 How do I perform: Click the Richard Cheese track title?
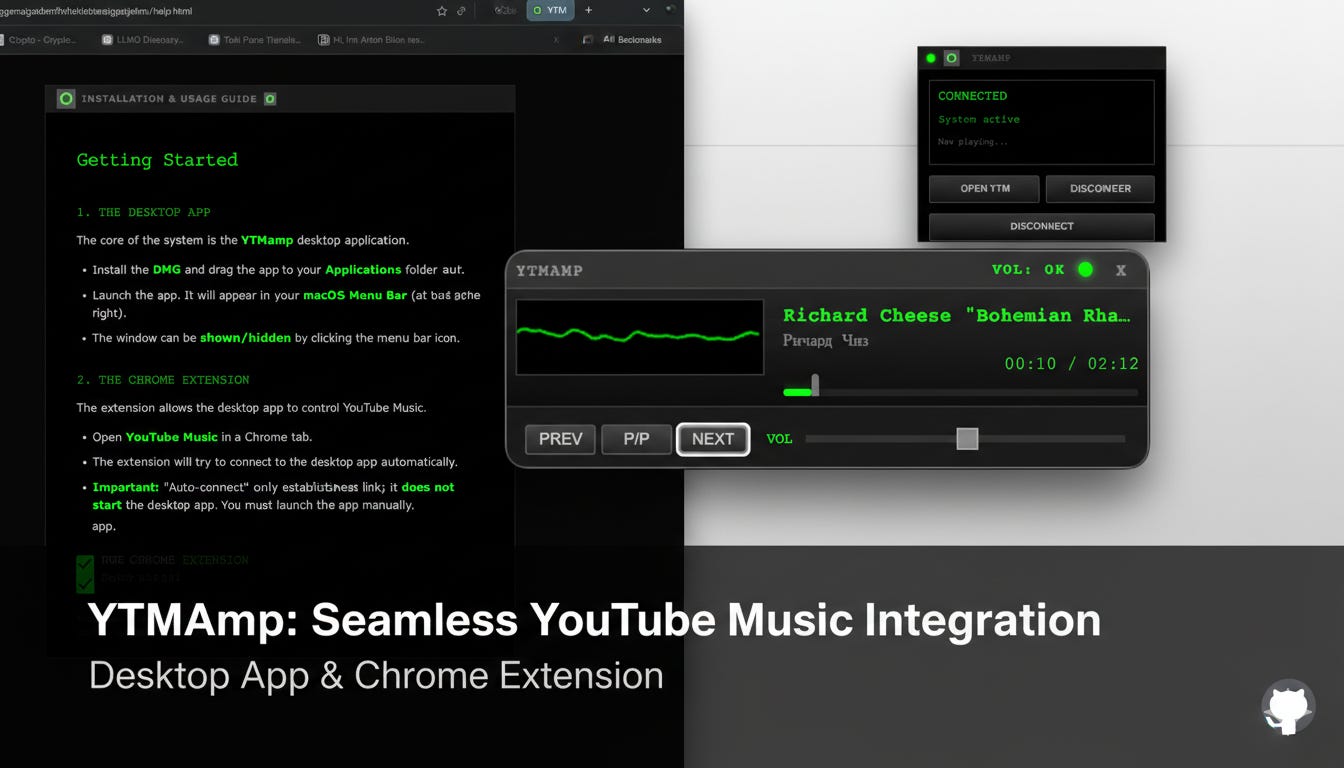coord(957,315)
